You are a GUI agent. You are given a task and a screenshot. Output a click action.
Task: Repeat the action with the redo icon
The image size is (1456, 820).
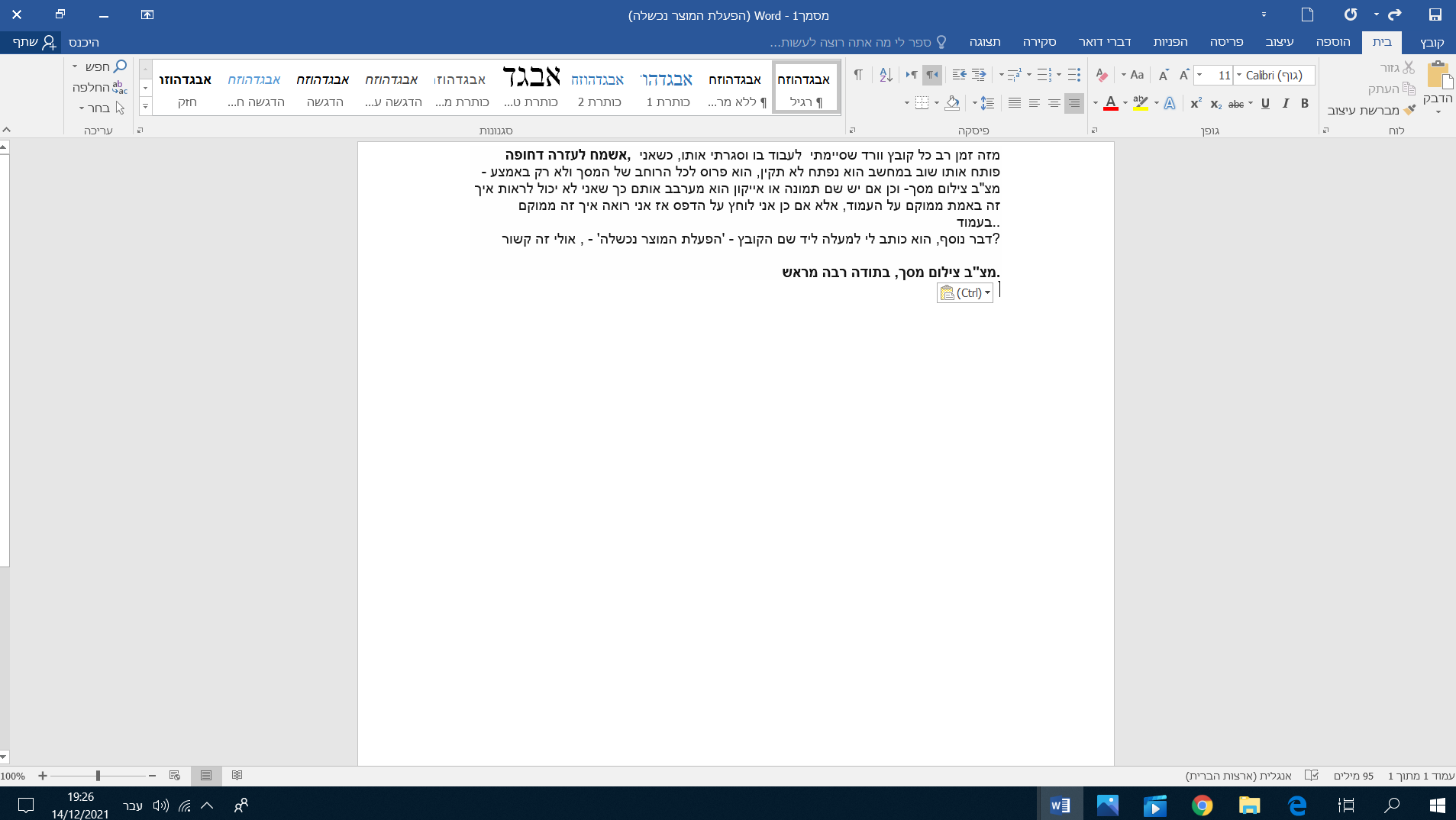(x=1350, y=15)
